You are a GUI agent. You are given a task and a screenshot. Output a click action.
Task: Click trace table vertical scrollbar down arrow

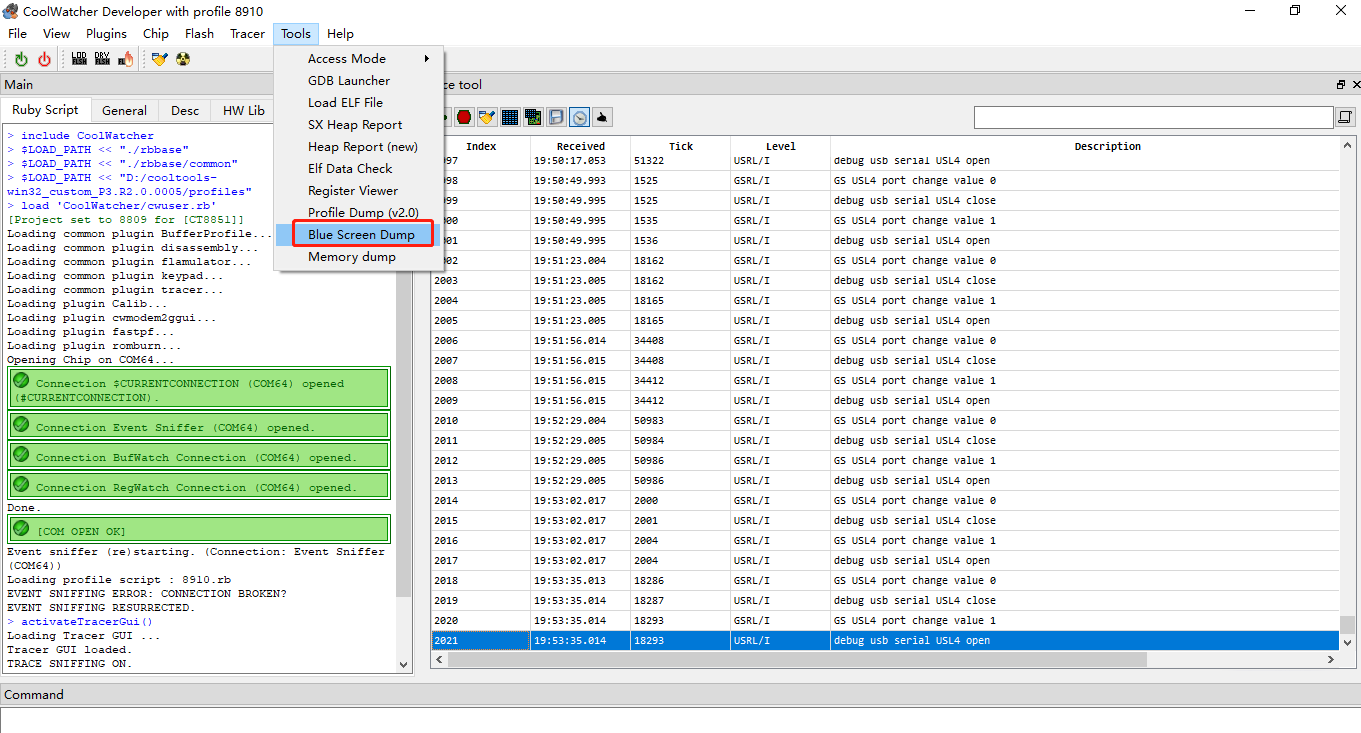pos(1347,642)
